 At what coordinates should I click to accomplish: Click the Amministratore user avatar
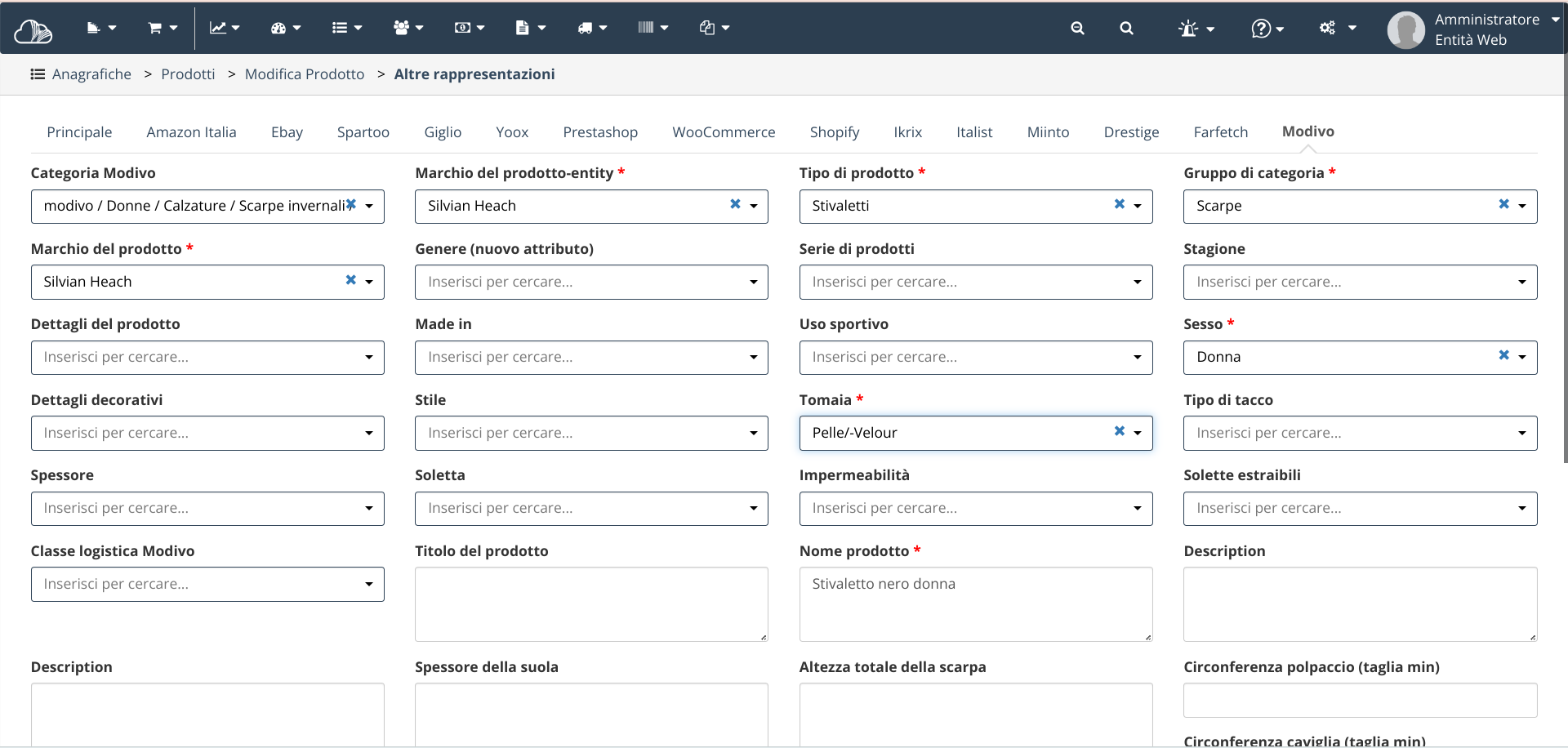pyautogui.click(x=1406, y=30)
